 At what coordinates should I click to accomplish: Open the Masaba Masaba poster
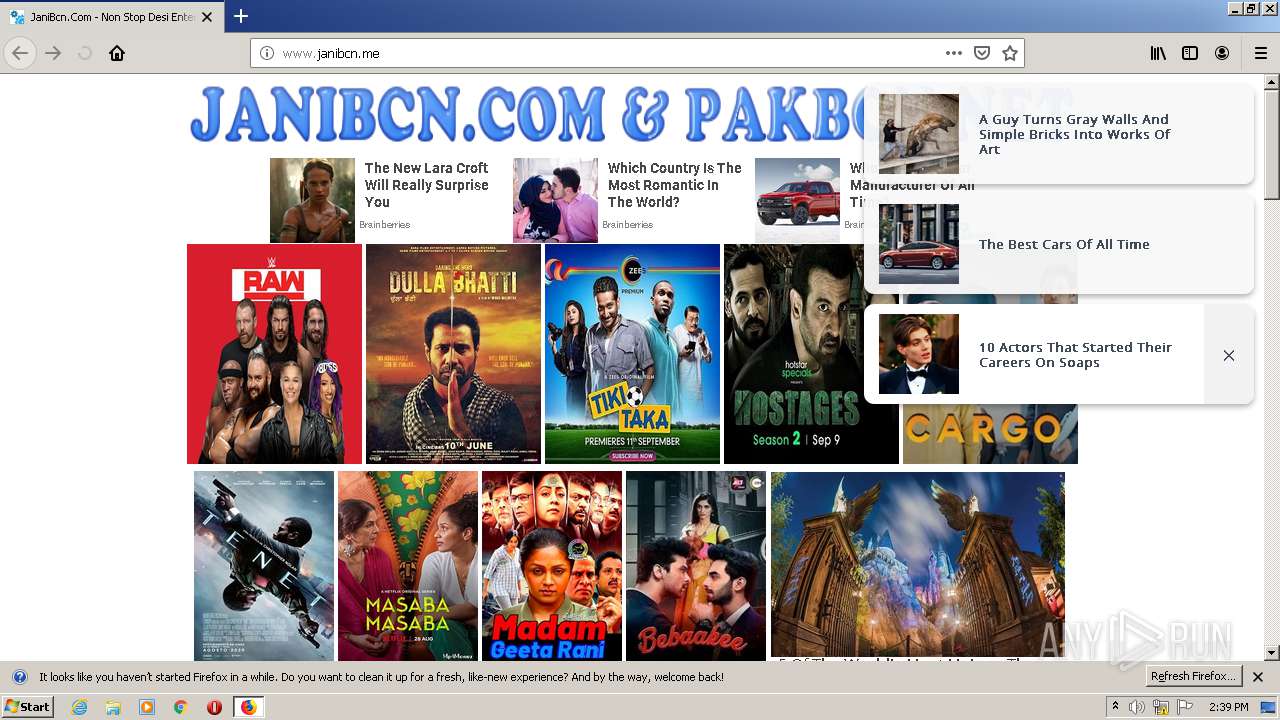(408, 566)
